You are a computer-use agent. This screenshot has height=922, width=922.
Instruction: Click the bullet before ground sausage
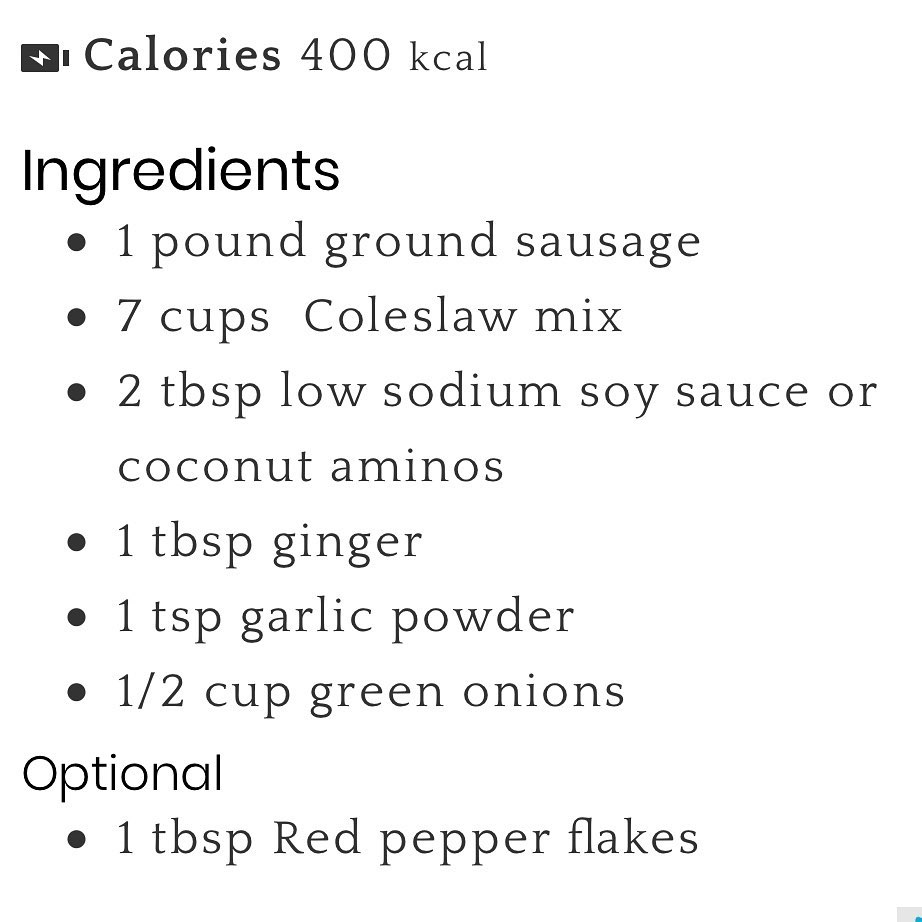(77, 243)
